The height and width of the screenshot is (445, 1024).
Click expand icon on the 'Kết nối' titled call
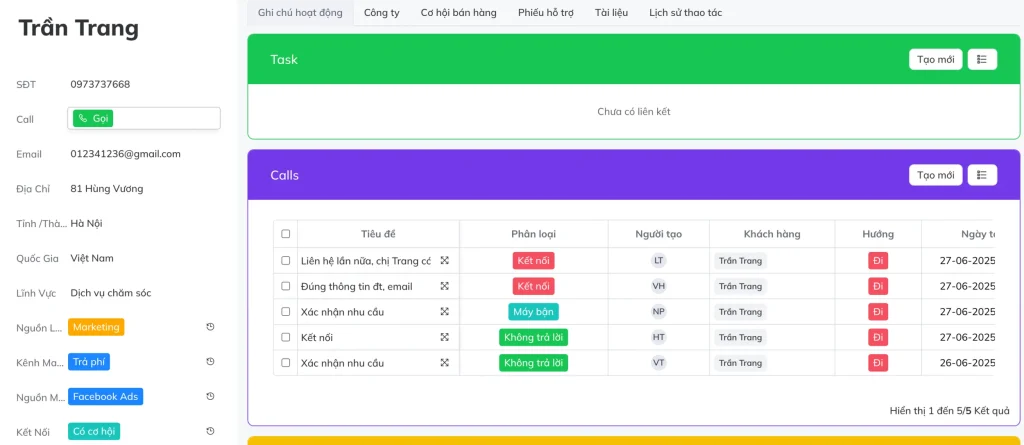click(x=445, y=337)
